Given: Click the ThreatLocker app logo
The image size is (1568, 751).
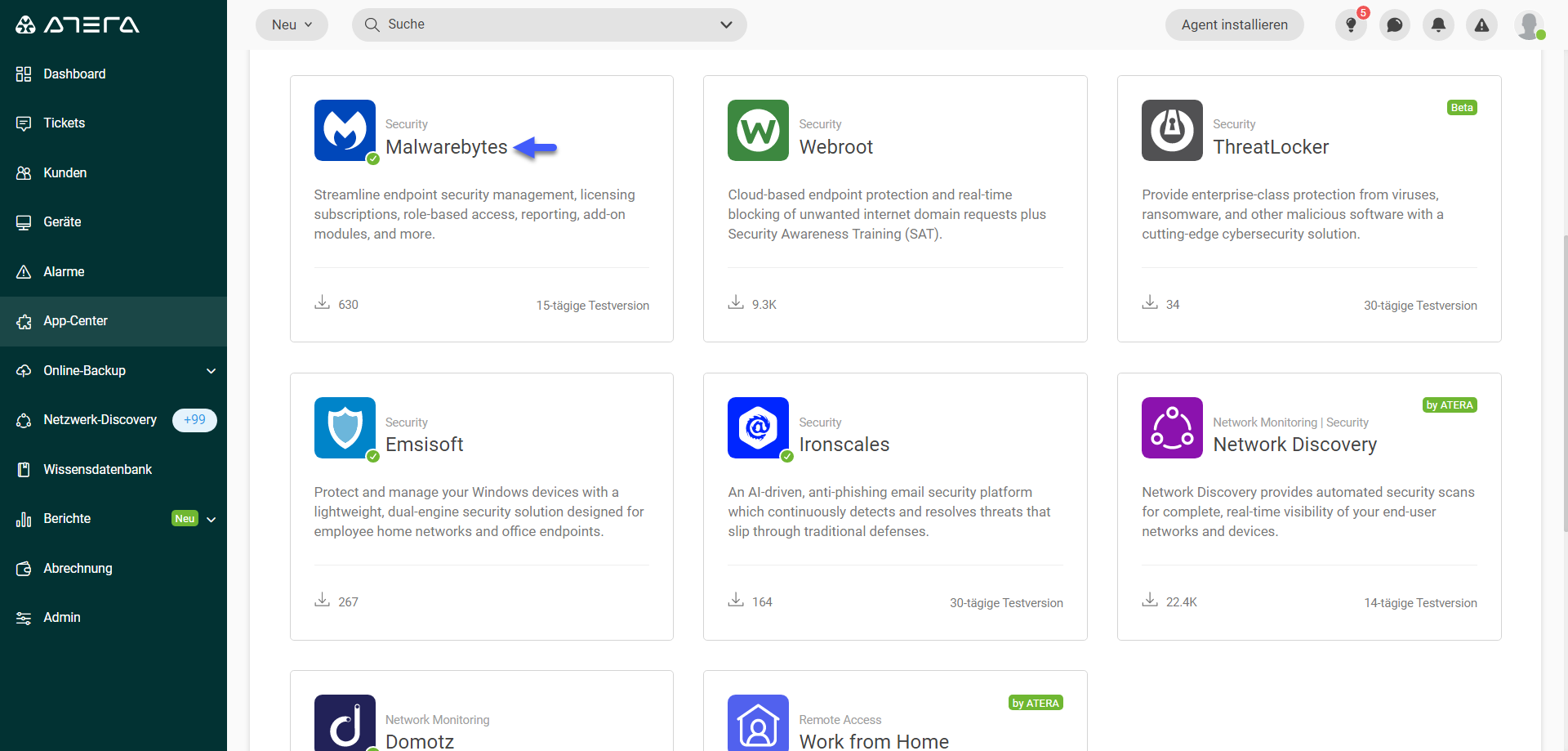Looking at the screenshot, I should [x=1172, y=130].
